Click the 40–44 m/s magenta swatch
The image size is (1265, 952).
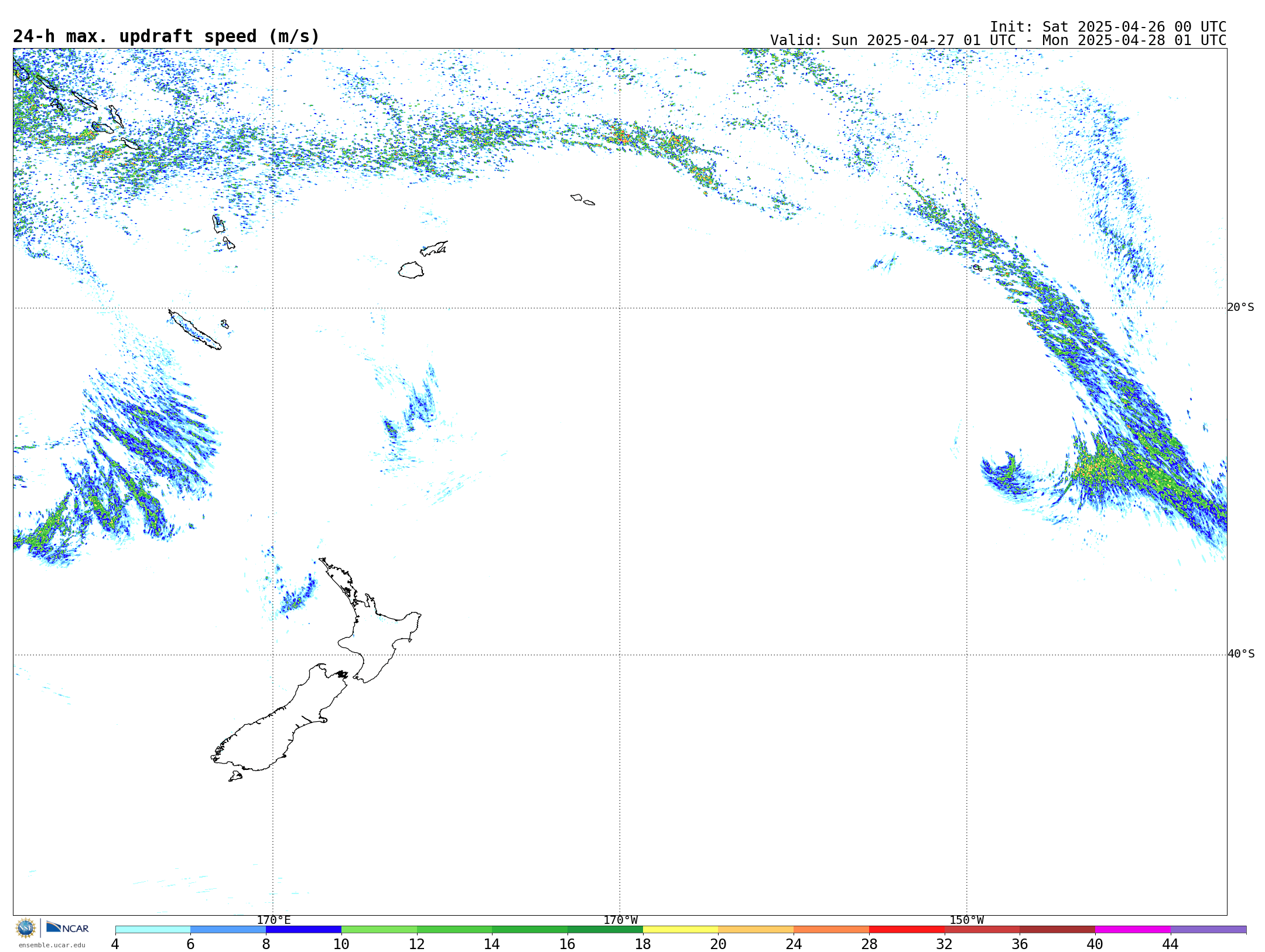pos(1133,930)
